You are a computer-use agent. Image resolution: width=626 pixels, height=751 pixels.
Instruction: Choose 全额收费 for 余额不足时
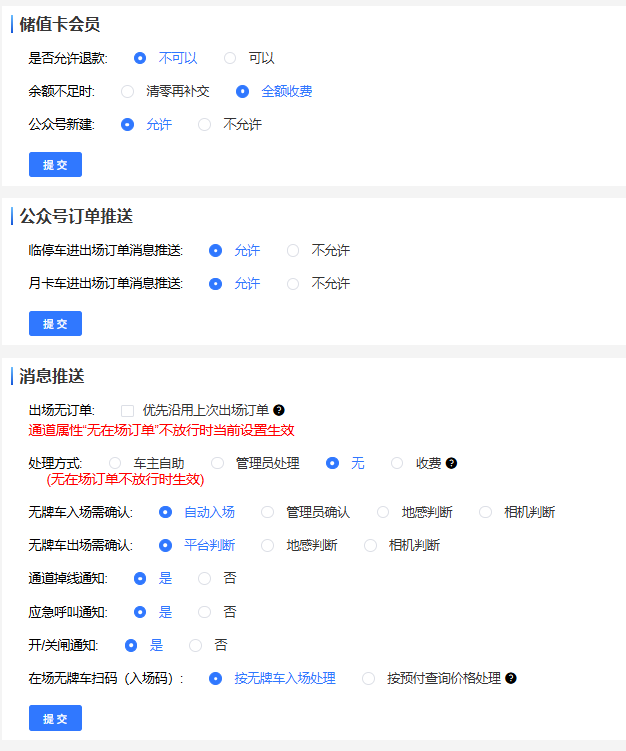pos(242,91)
